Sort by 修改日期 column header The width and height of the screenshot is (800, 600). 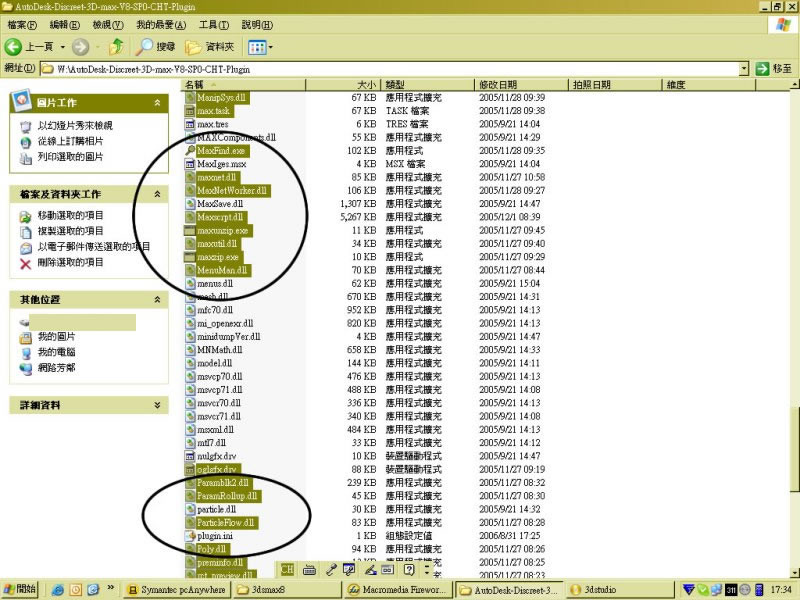coord(521,85)
